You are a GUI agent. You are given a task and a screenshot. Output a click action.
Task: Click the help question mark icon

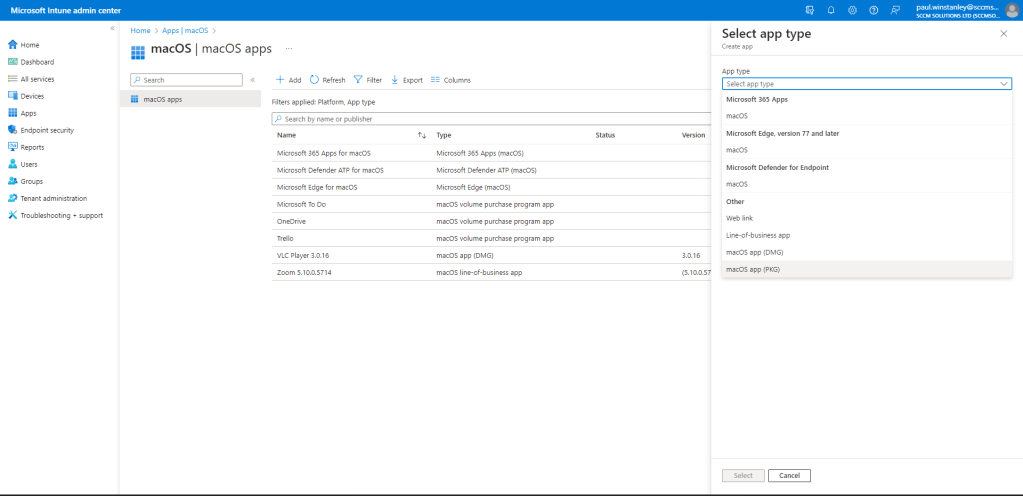click(873, 9)
